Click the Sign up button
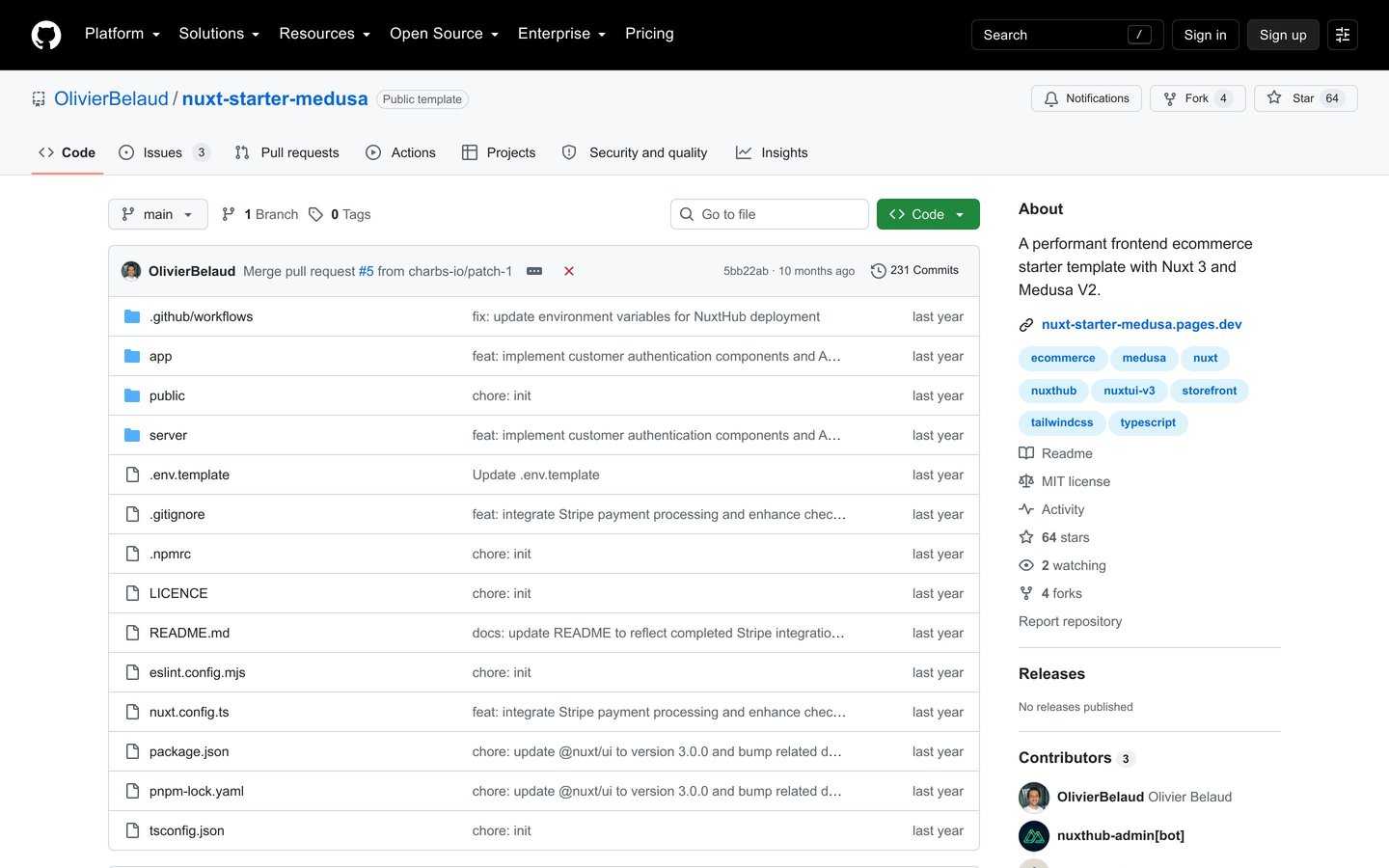The width and height of the screenshot is (1389, 868). pos(1283,35)
